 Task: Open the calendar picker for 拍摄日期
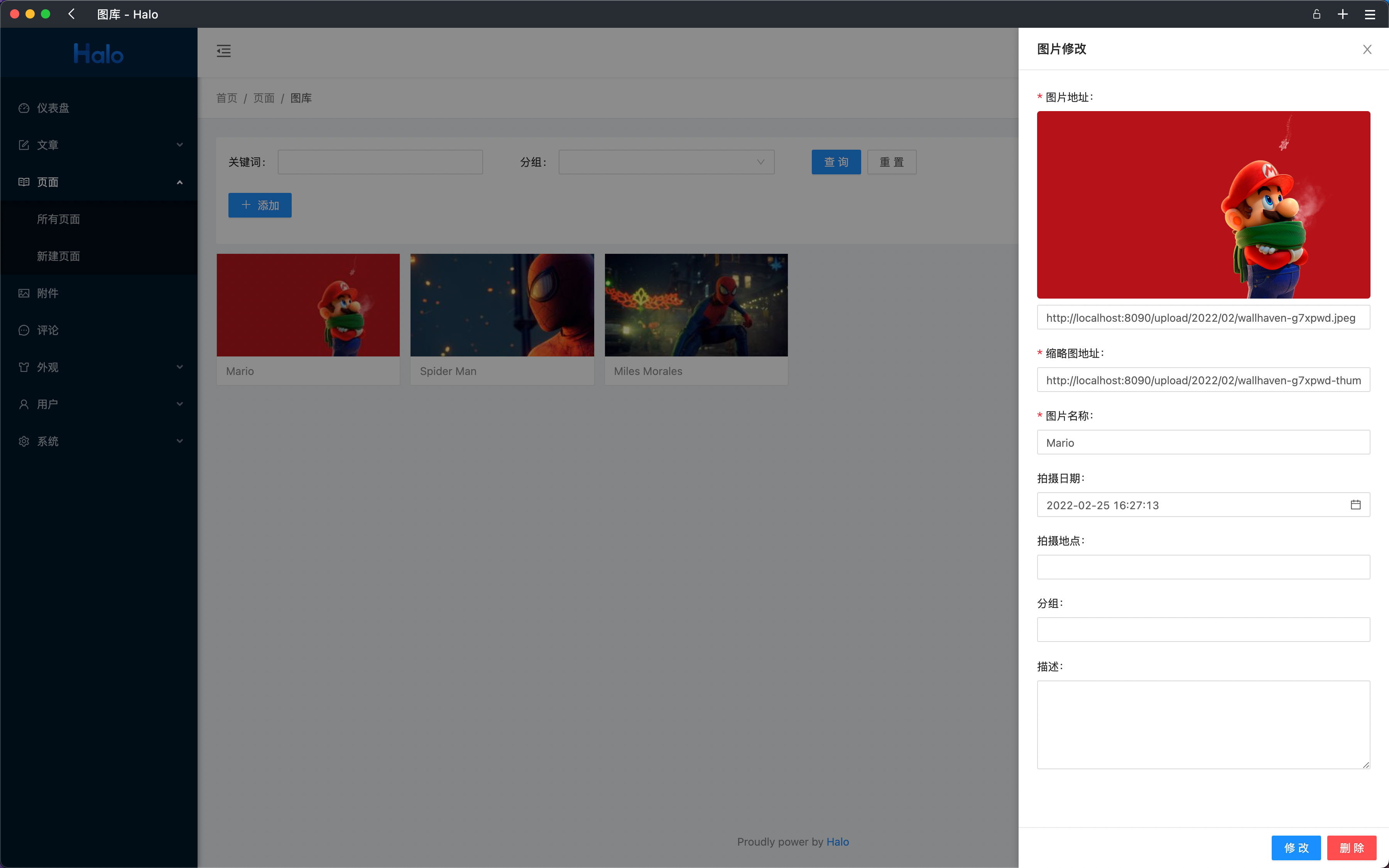tap(1356, 504)
